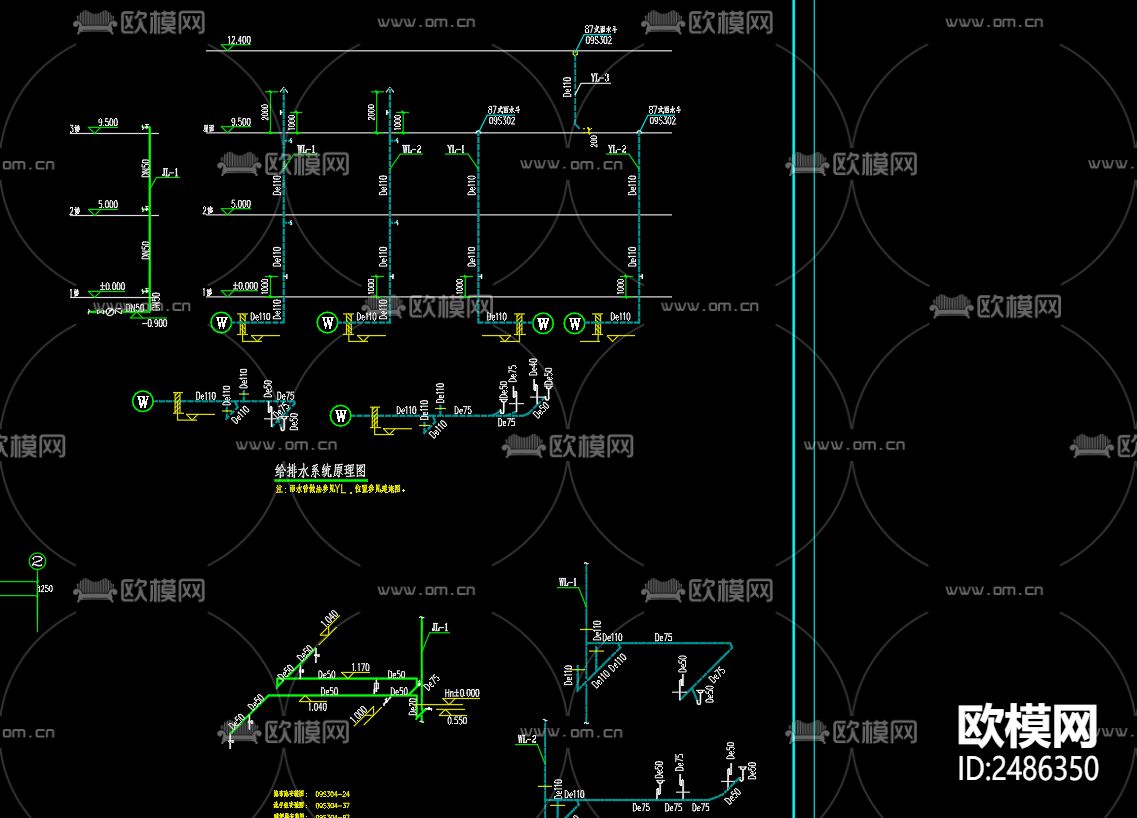
Task: Click the 200 dimension beside the YL-3 offset
Action: (594, 140)
